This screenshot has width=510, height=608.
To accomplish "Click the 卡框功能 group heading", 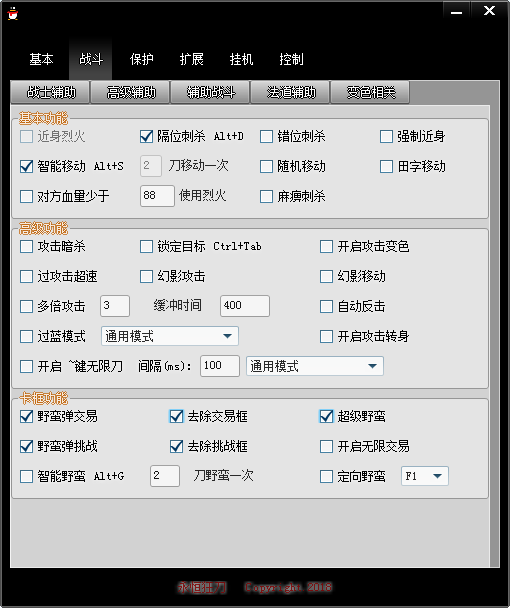I will [43, 398].
